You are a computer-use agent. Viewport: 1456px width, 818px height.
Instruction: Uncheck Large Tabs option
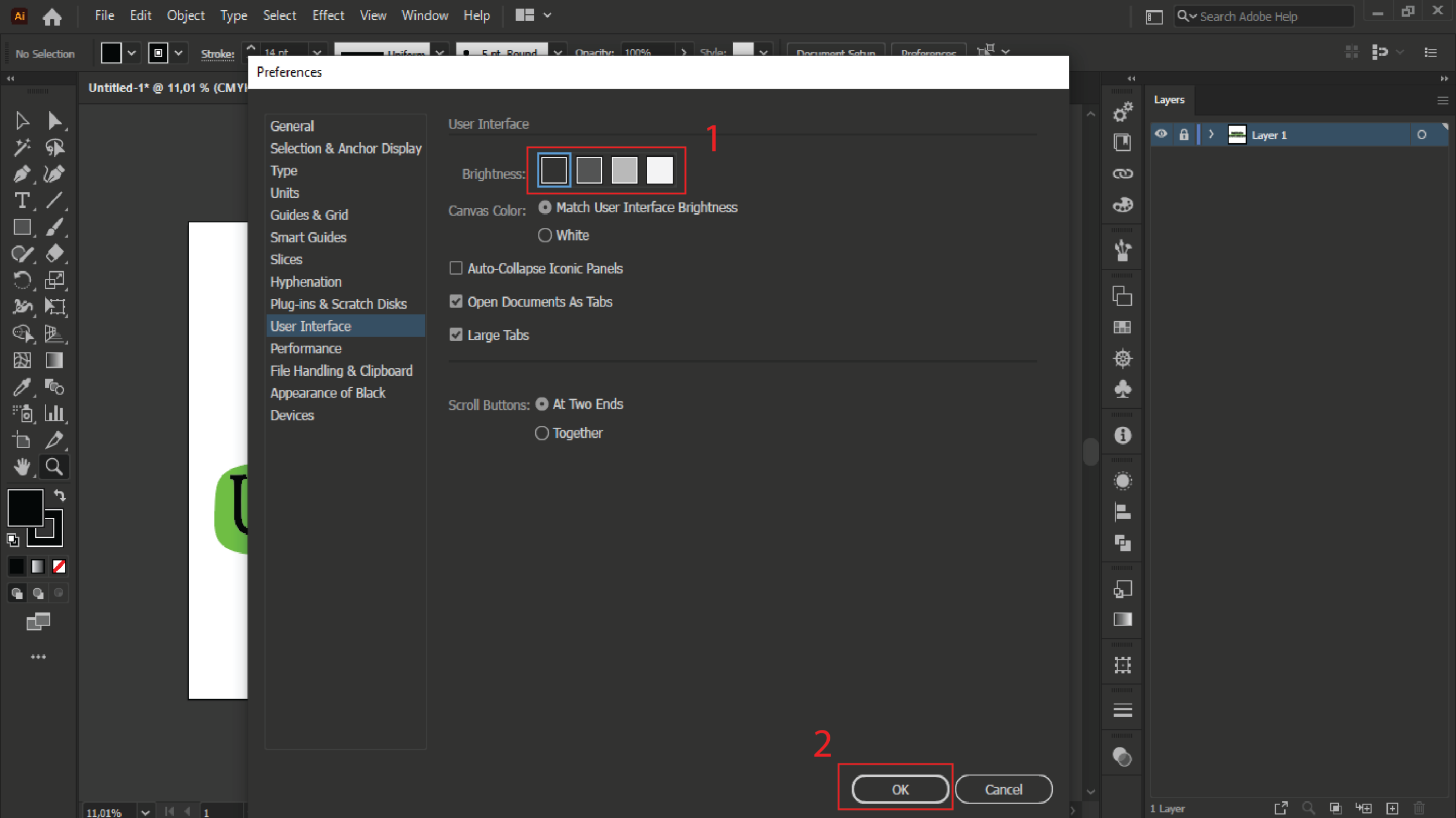tap(456, 335)
